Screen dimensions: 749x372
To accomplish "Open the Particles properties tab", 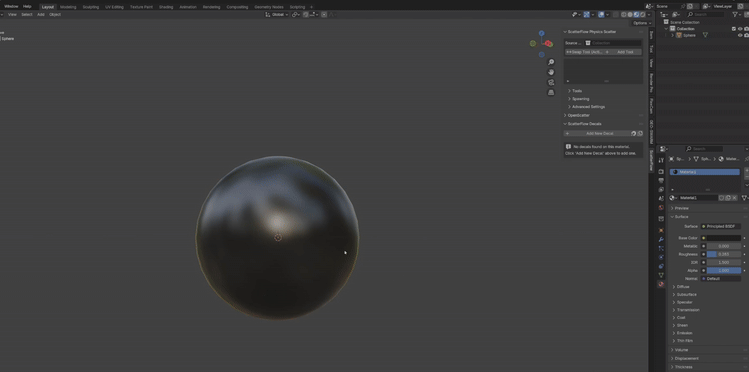I will tap(661, 248).
